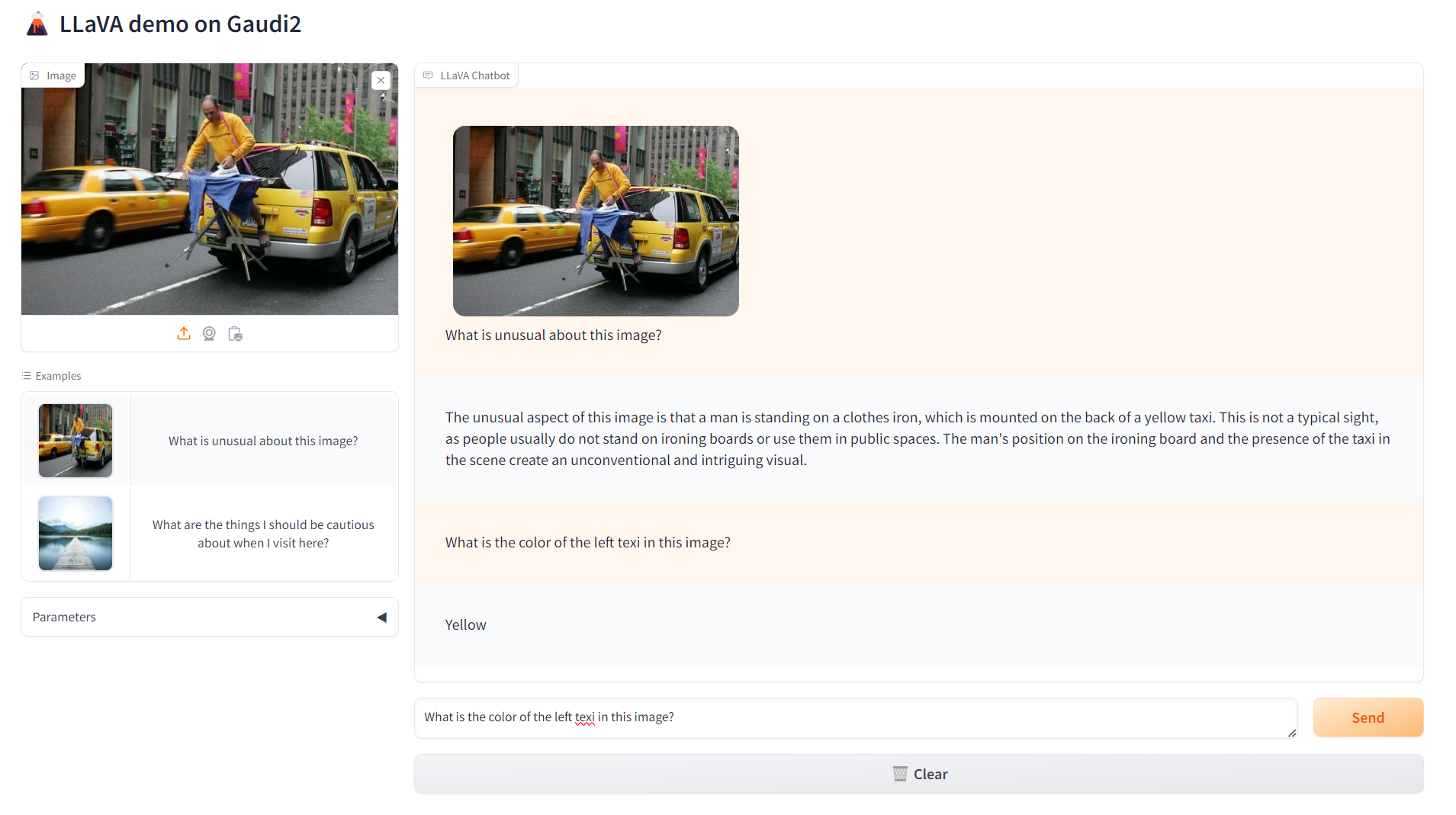Click the text box resize handle
The image size is (1456, 815).
pos(1291,733)
